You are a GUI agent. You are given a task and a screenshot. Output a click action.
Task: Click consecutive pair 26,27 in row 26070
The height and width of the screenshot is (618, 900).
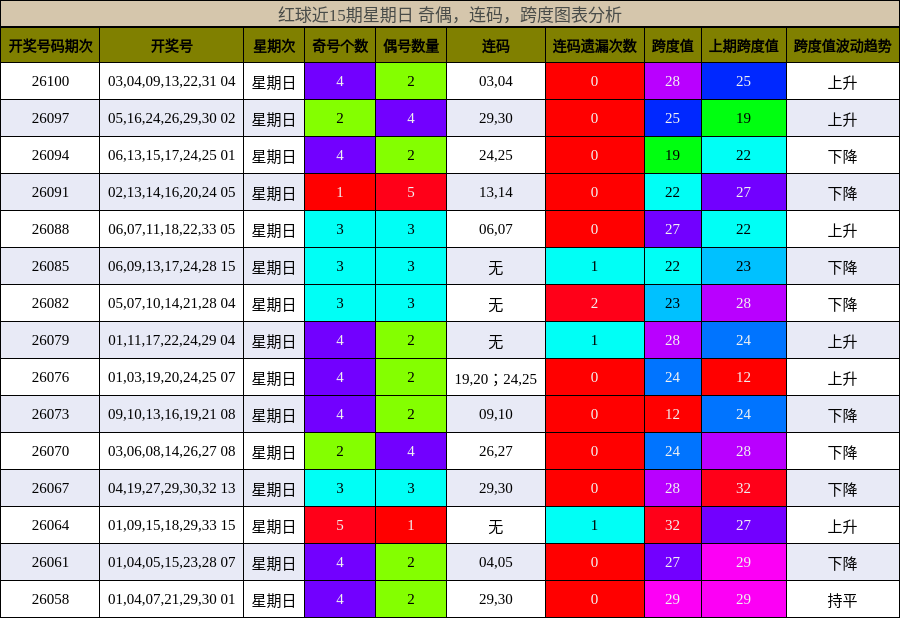coord(496,452)
